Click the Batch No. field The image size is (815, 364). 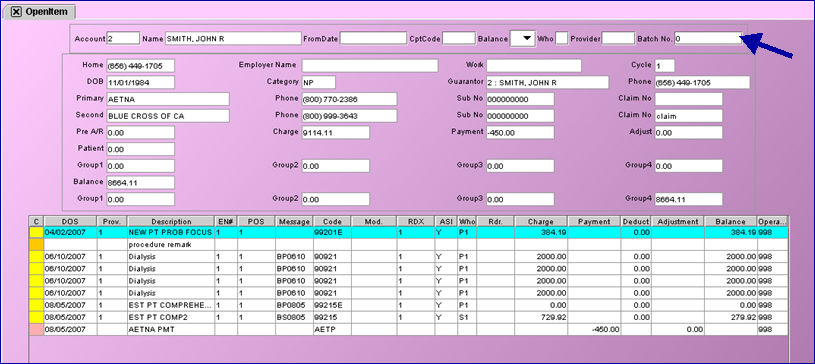pyautogui.click(x=708, y=38)
